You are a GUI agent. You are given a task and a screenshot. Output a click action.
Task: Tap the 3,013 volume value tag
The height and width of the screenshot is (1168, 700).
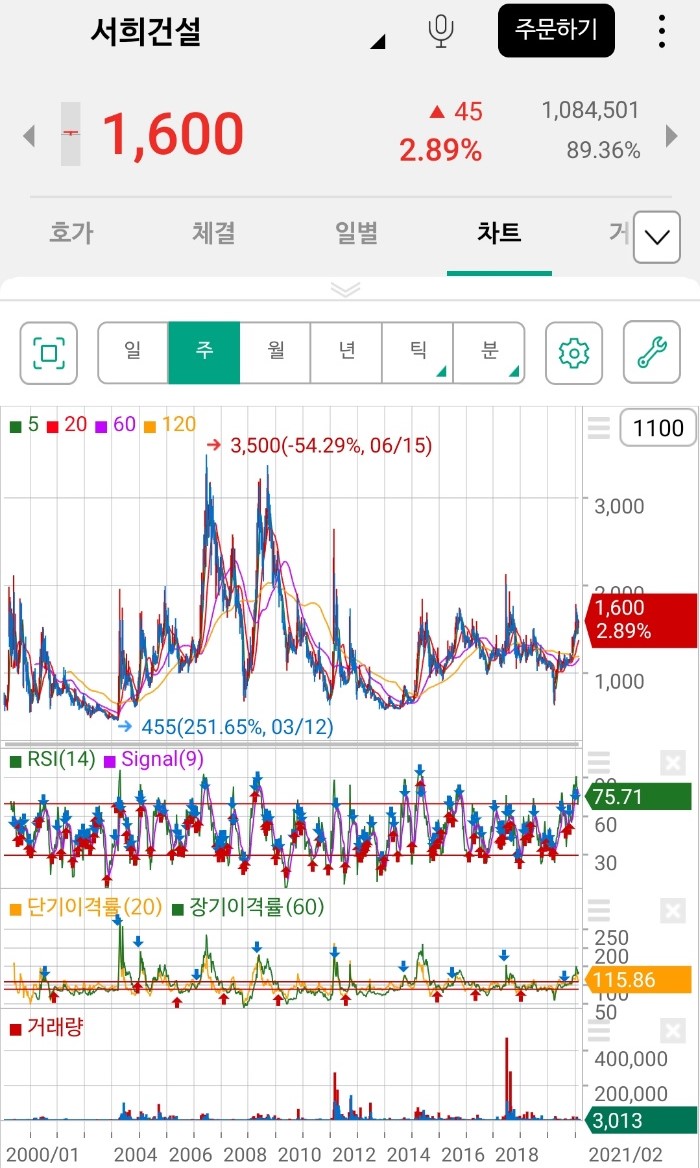pyautogui.click(x=640, y=1120)
